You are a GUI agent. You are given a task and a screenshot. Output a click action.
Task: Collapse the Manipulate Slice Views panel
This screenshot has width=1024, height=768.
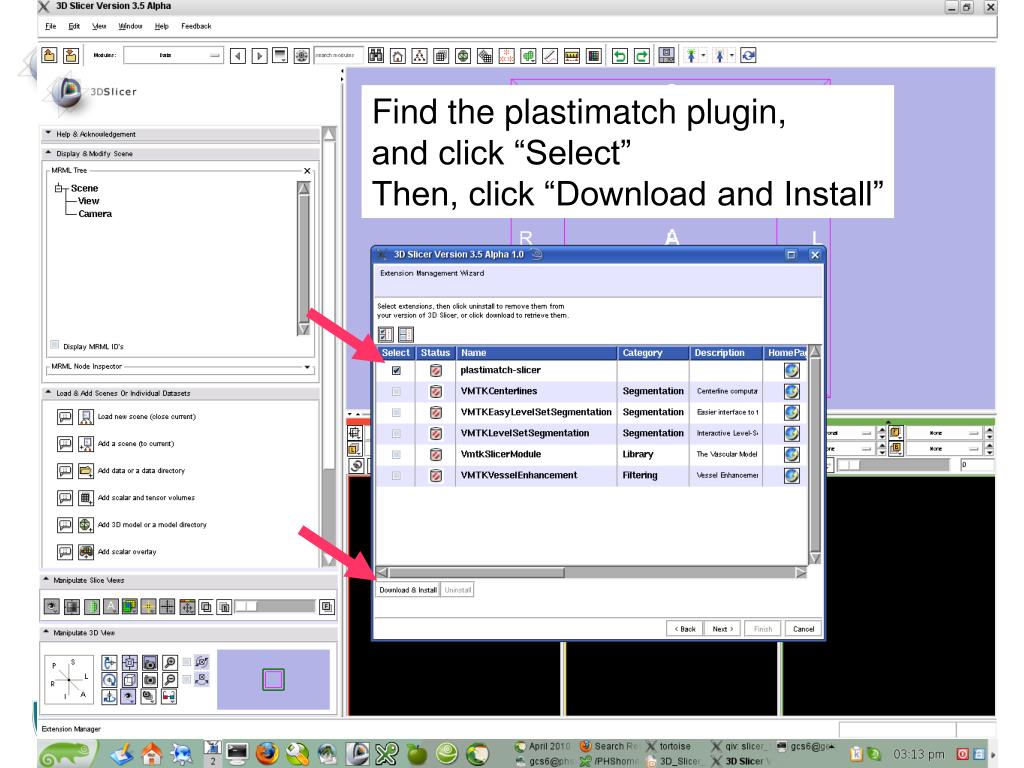[x=46, y=580]
